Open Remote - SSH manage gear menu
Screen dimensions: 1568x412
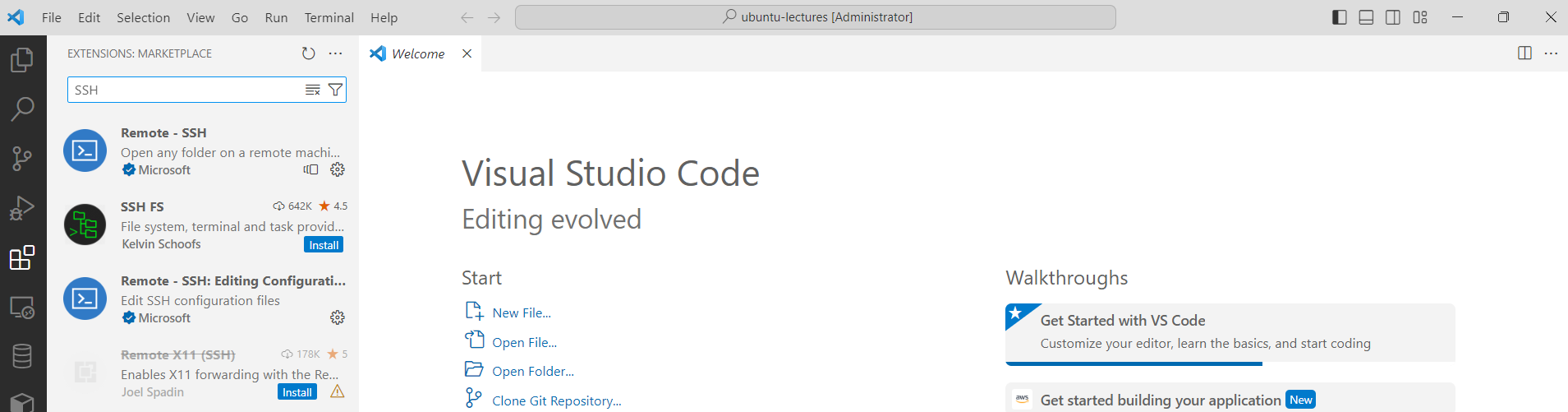(338, 169)
